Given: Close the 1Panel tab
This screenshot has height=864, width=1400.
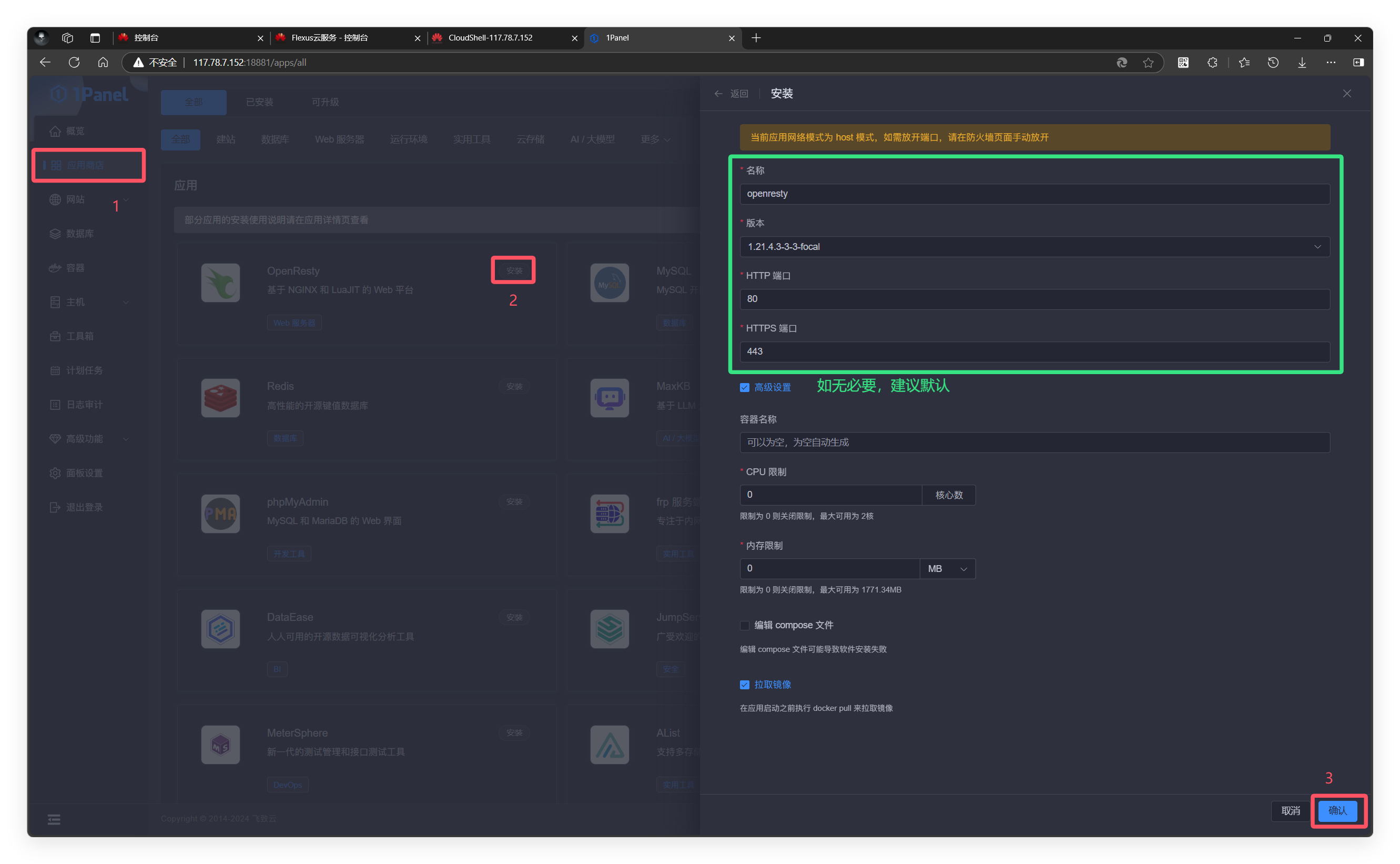Looking at the screenshot, I should pyautogui.click(x=732, y=38).
